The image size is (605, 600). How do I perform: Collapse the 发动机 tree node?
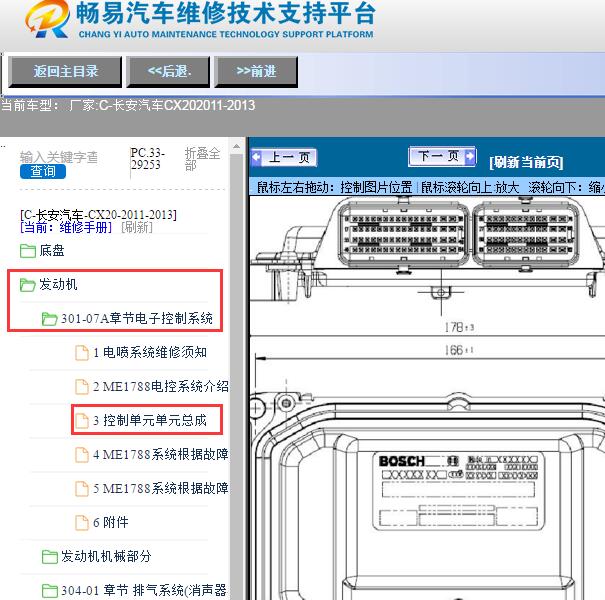pos(58,285)
